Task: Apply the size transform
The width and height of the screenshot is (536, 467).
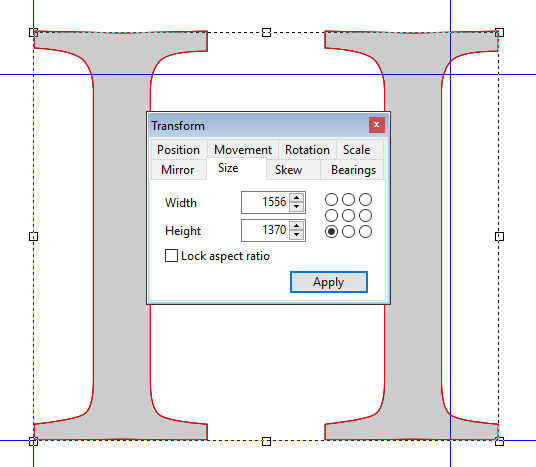Action: point(329,282)
